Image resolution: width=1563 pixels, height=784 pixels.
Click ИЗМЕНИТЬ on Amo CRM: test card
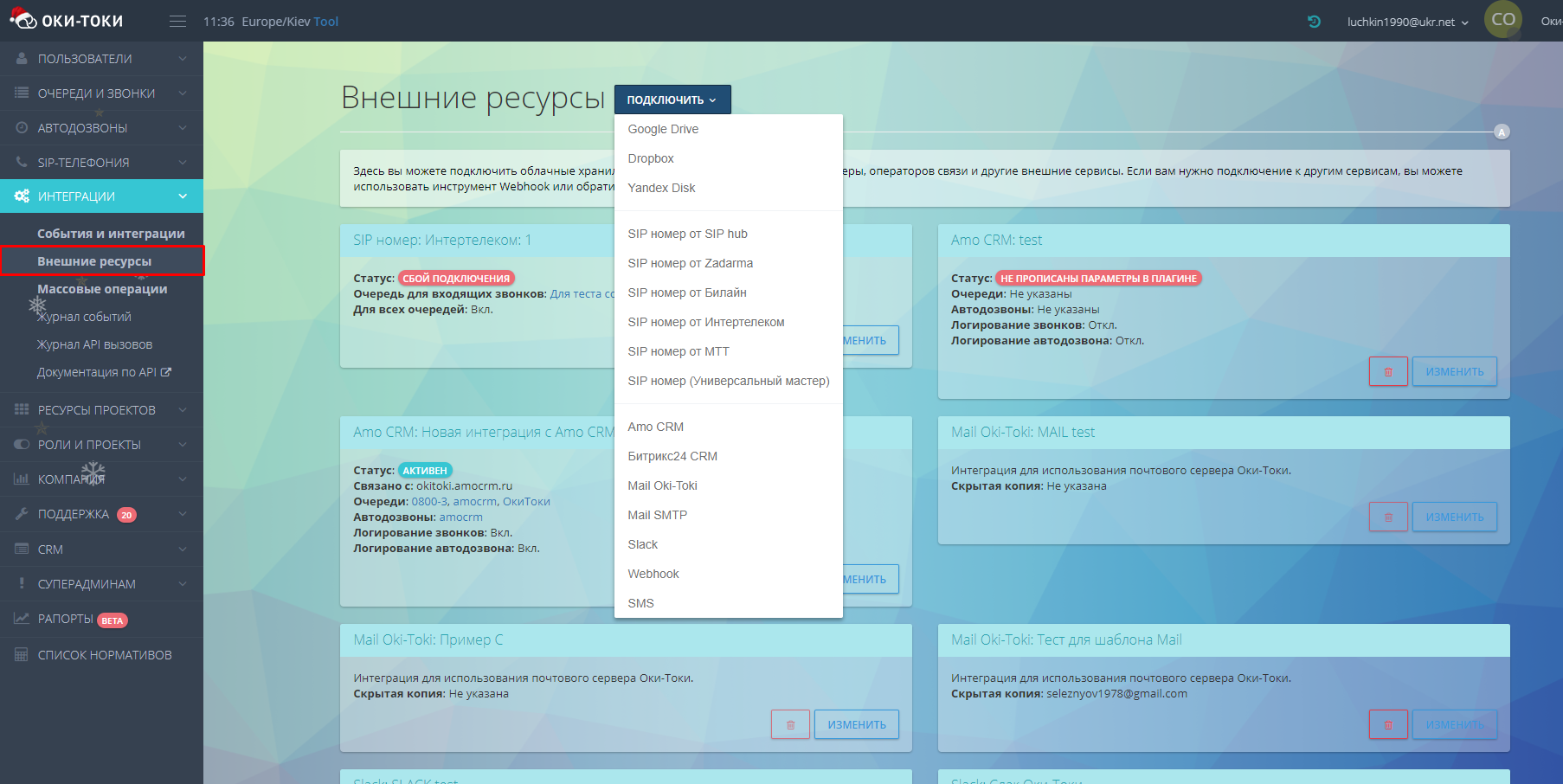1455,372
